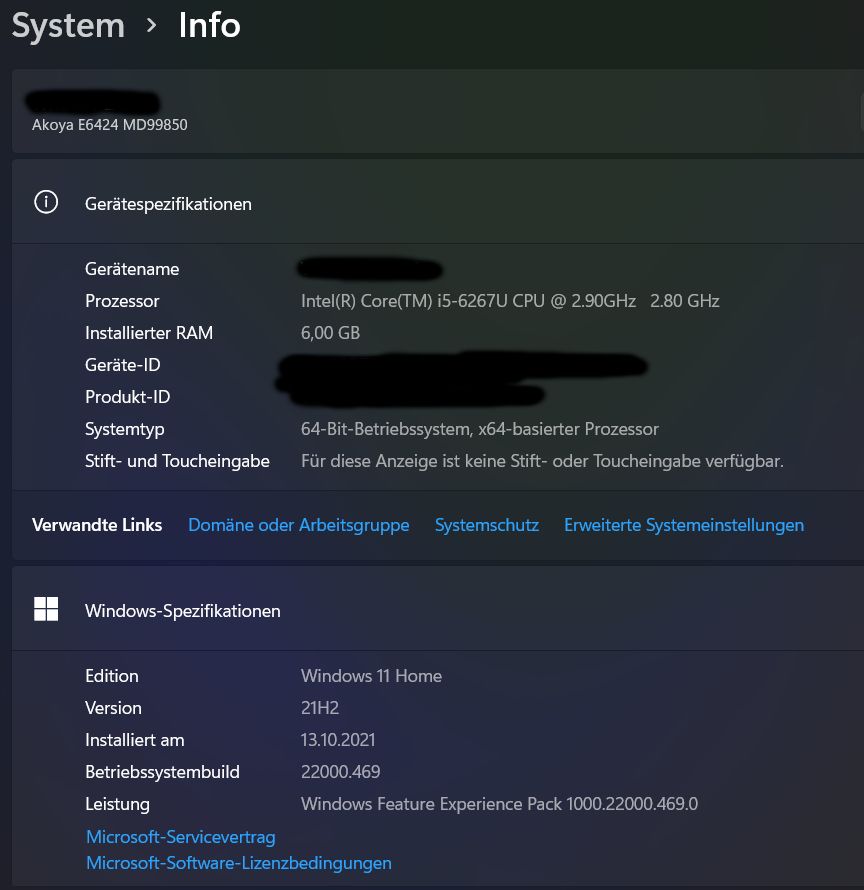
Task: Click the Verwandte Links label
Action: (x=97, y=524)
